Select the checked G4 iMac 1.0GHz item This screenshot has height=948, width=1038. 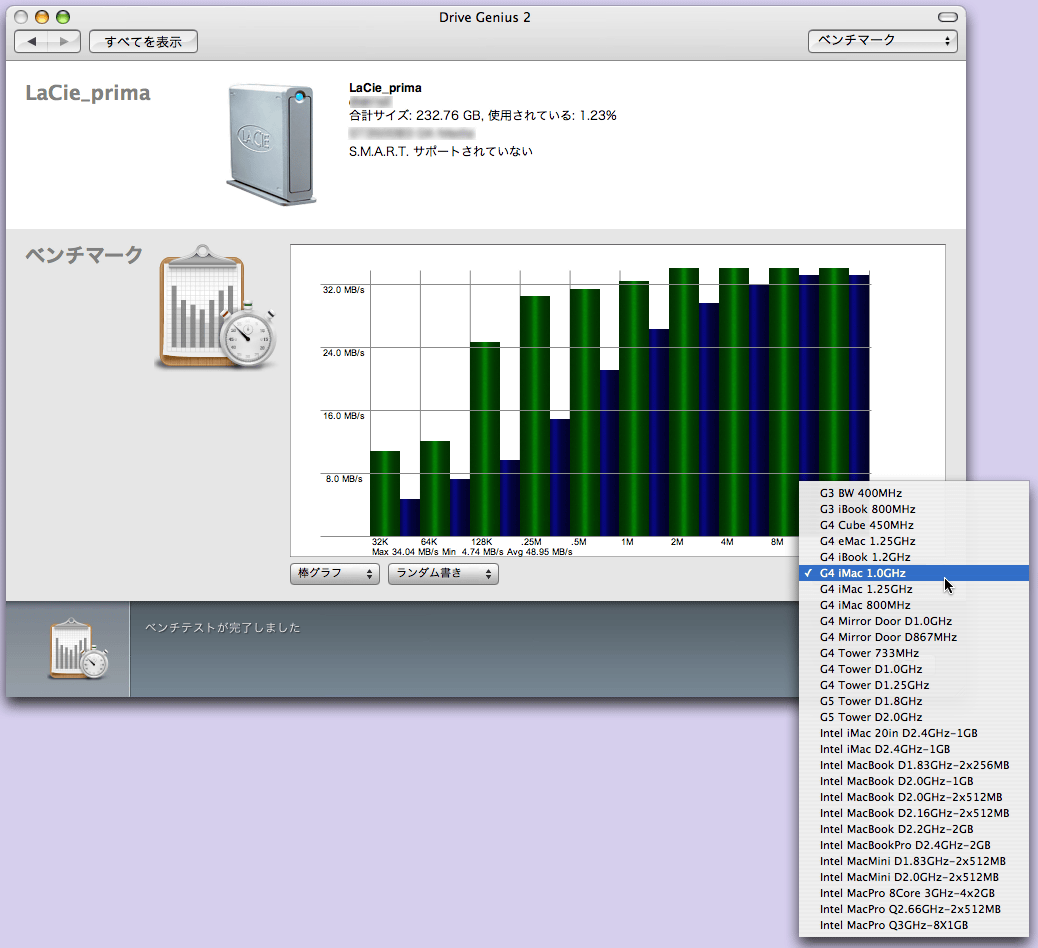(914, 573)
